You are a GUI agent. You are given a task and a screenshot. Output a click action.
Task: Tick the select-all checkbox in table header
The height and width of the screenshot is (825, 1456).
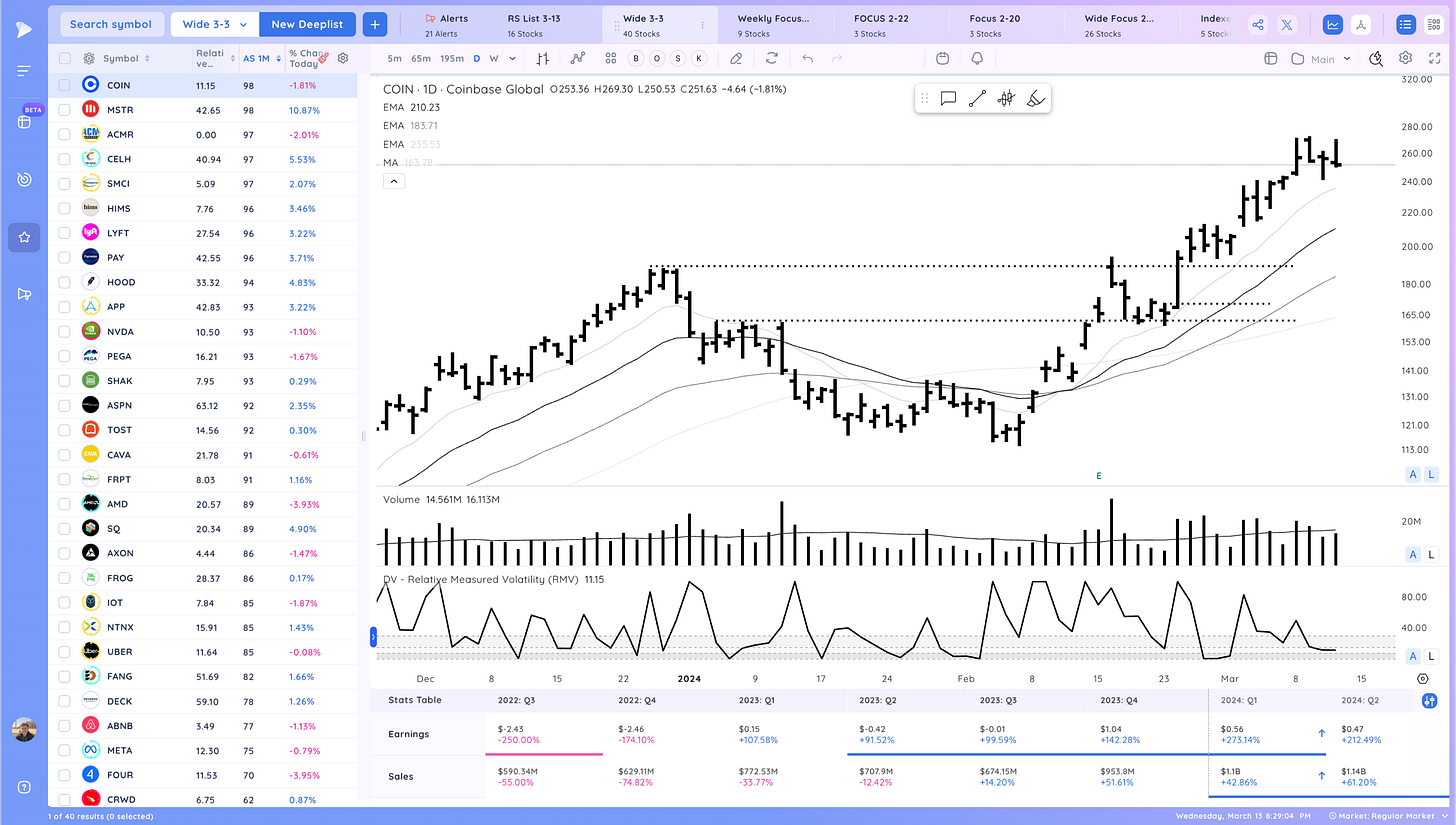65,59
